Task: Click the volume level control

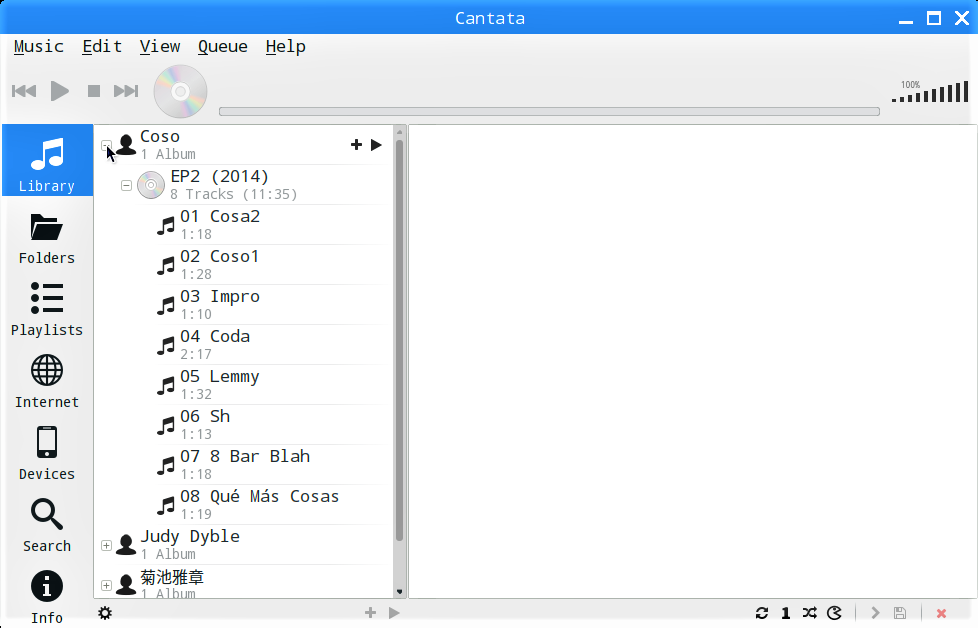Action: (930, 92)
